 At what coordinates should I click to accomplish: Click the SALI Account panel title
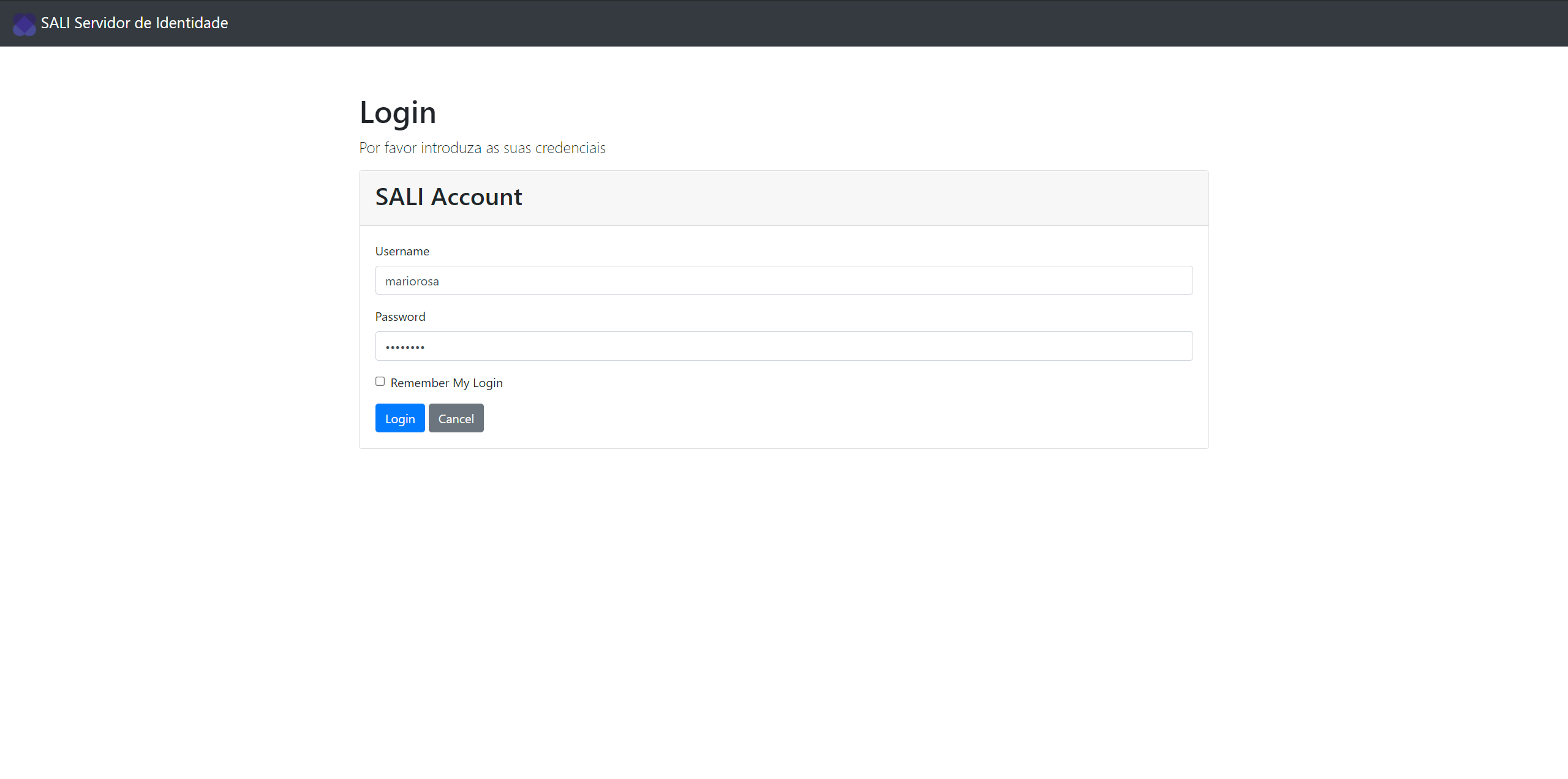coord(448,197)
